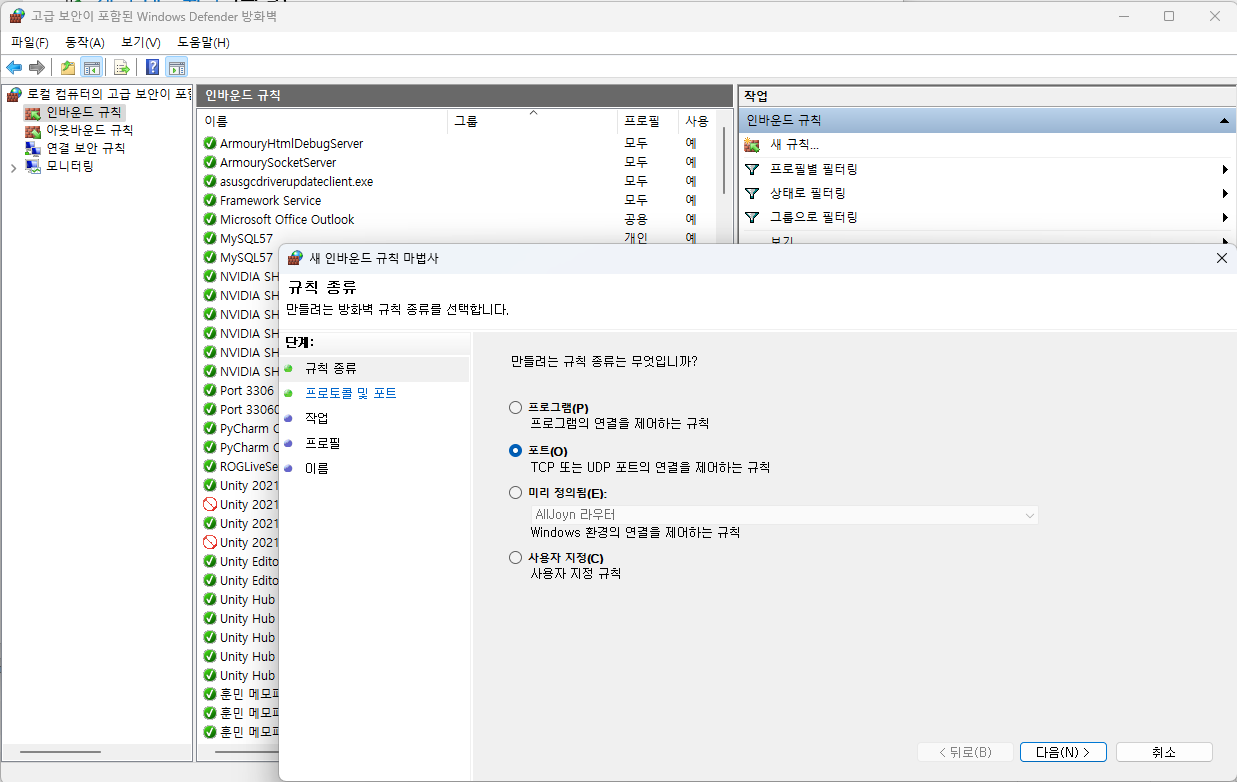Click the funnel icon for 그룹으로 필터링

tap(752, 217)
